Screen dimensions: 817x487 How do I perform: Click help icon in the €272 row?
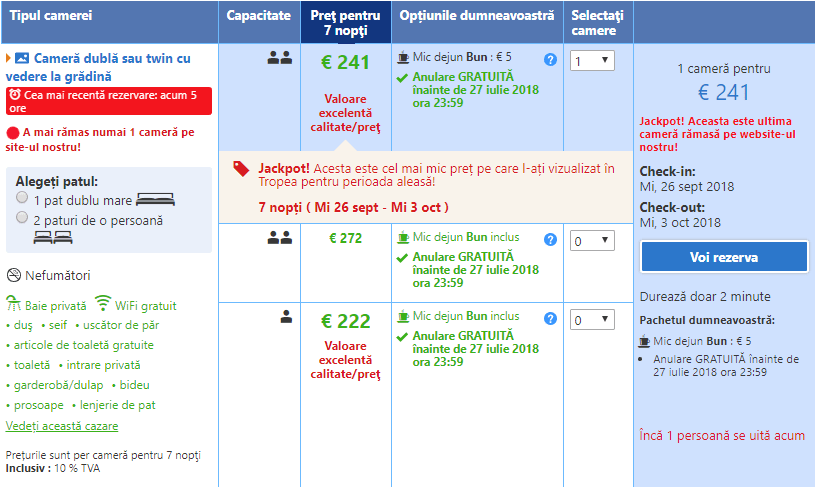pyautogui.click(x=550, y=239)
